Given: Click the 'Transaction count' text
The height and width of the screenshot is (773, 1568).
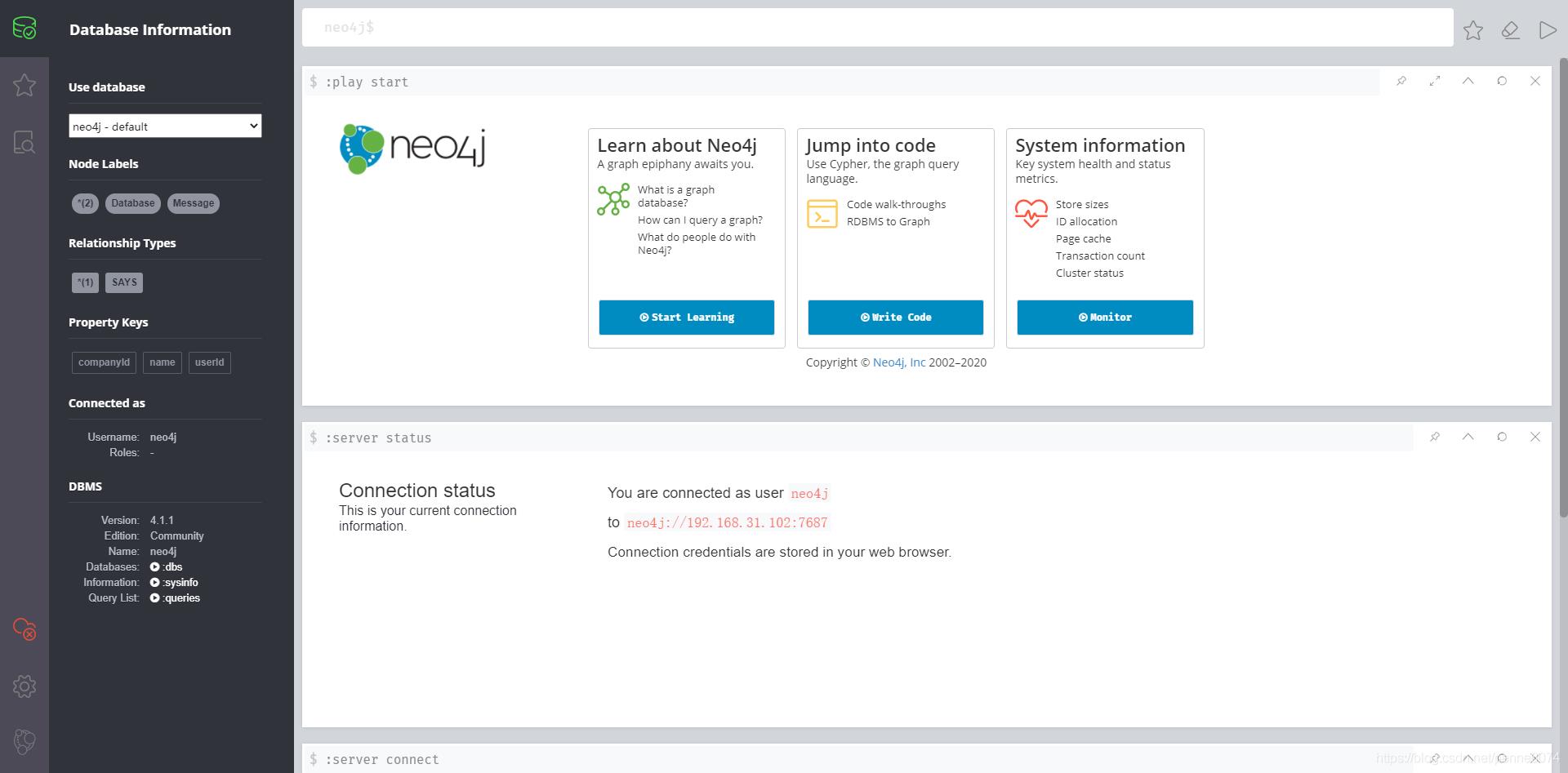Looking at the screenshot, I should pos(1100,255).
